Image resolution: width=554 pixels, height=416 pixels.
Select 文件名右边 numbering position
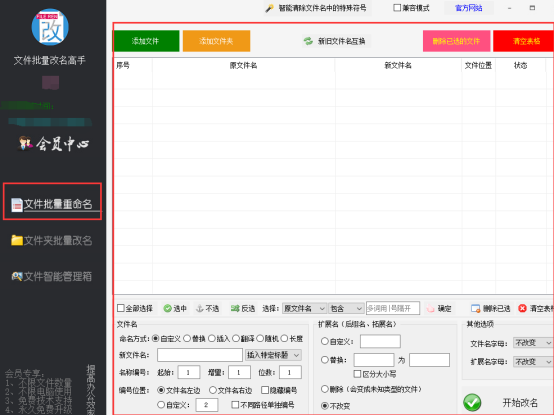[213, 390]
